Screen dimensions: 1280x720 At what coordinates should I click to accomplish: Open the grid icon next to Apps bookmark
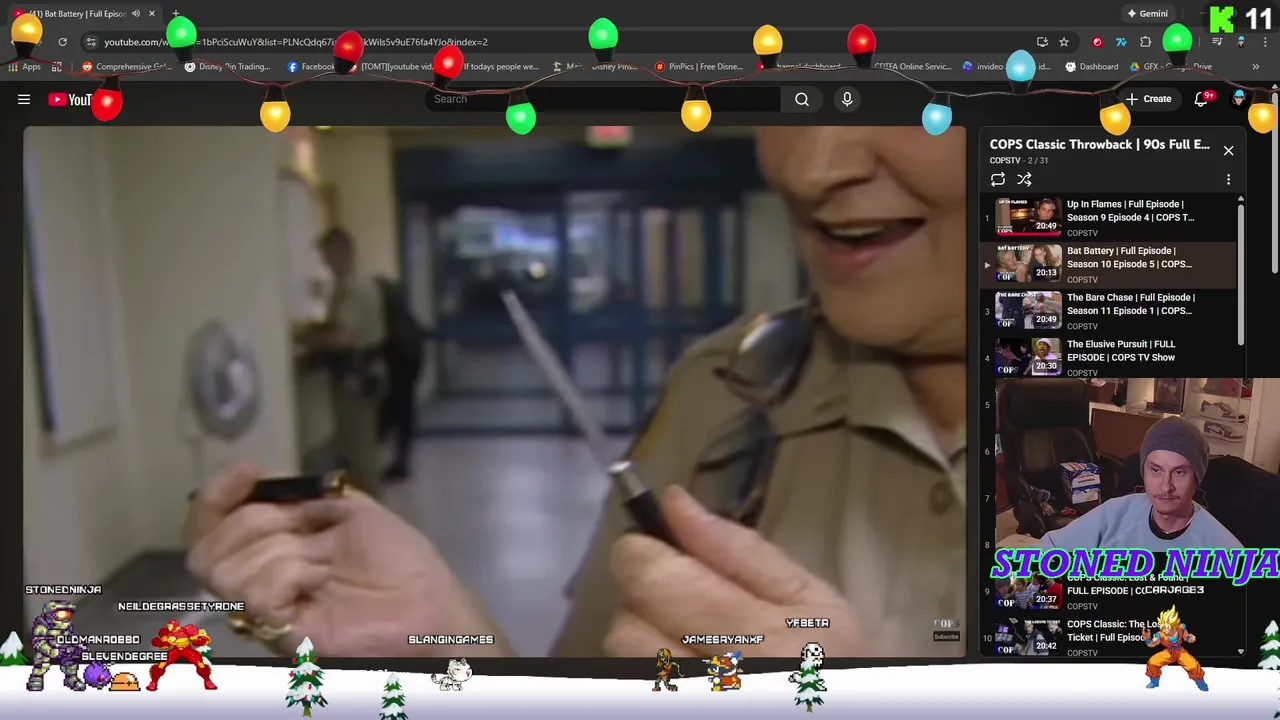(x=57, y=67)
